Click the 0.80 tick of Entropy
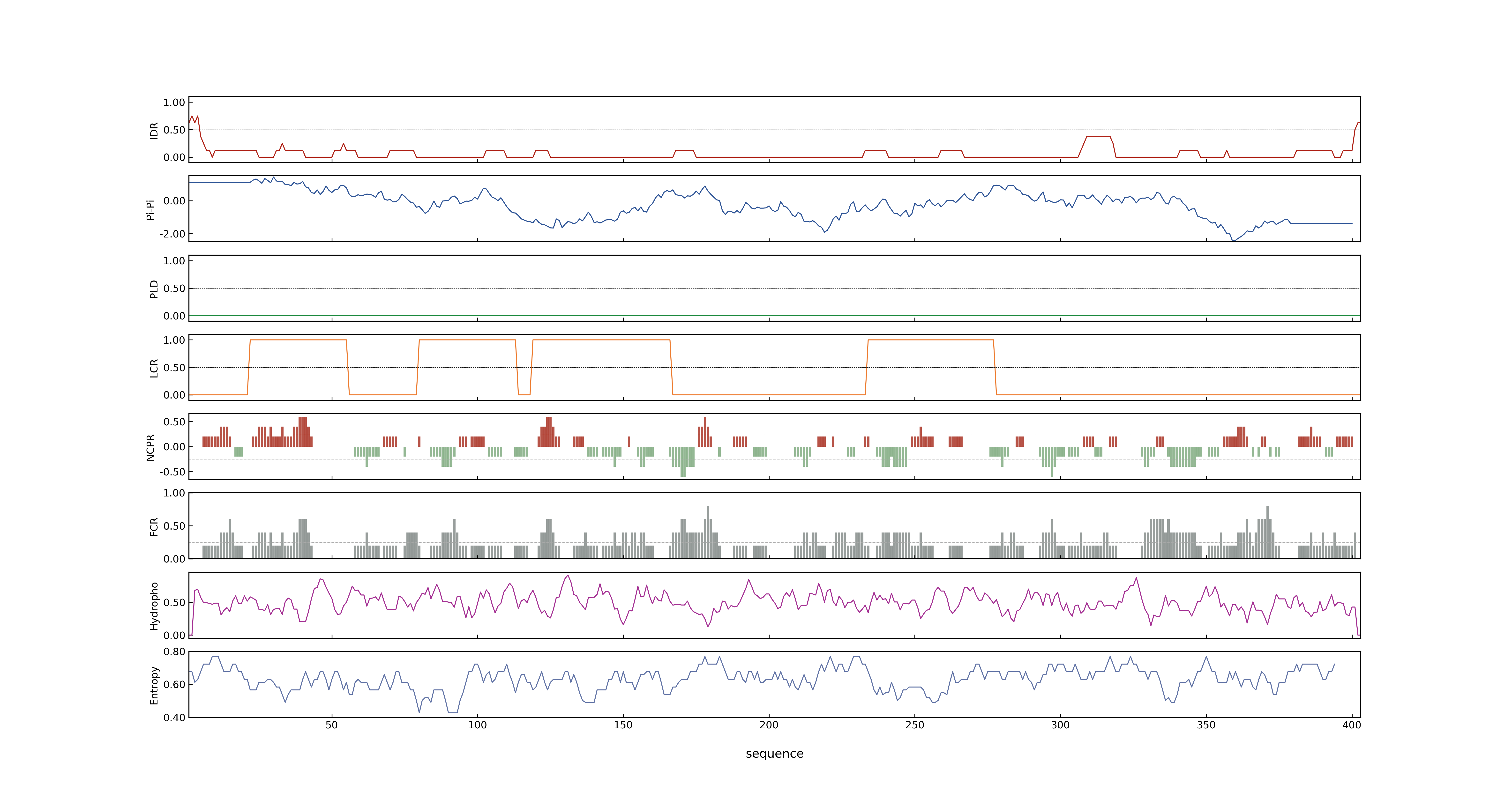Screen dimensions: 1512x806 click(174, 652)
